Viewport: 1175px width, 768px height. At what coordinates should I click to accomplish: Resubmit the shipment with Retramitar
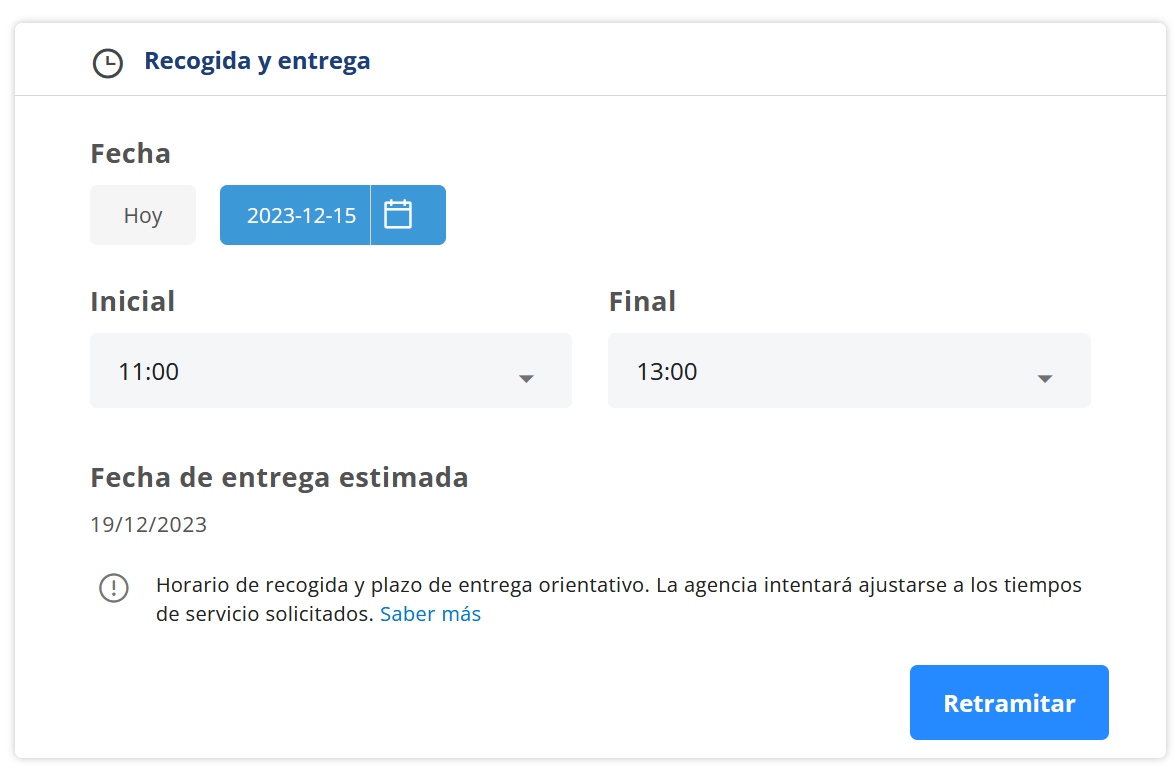[x=1008, y=702]
